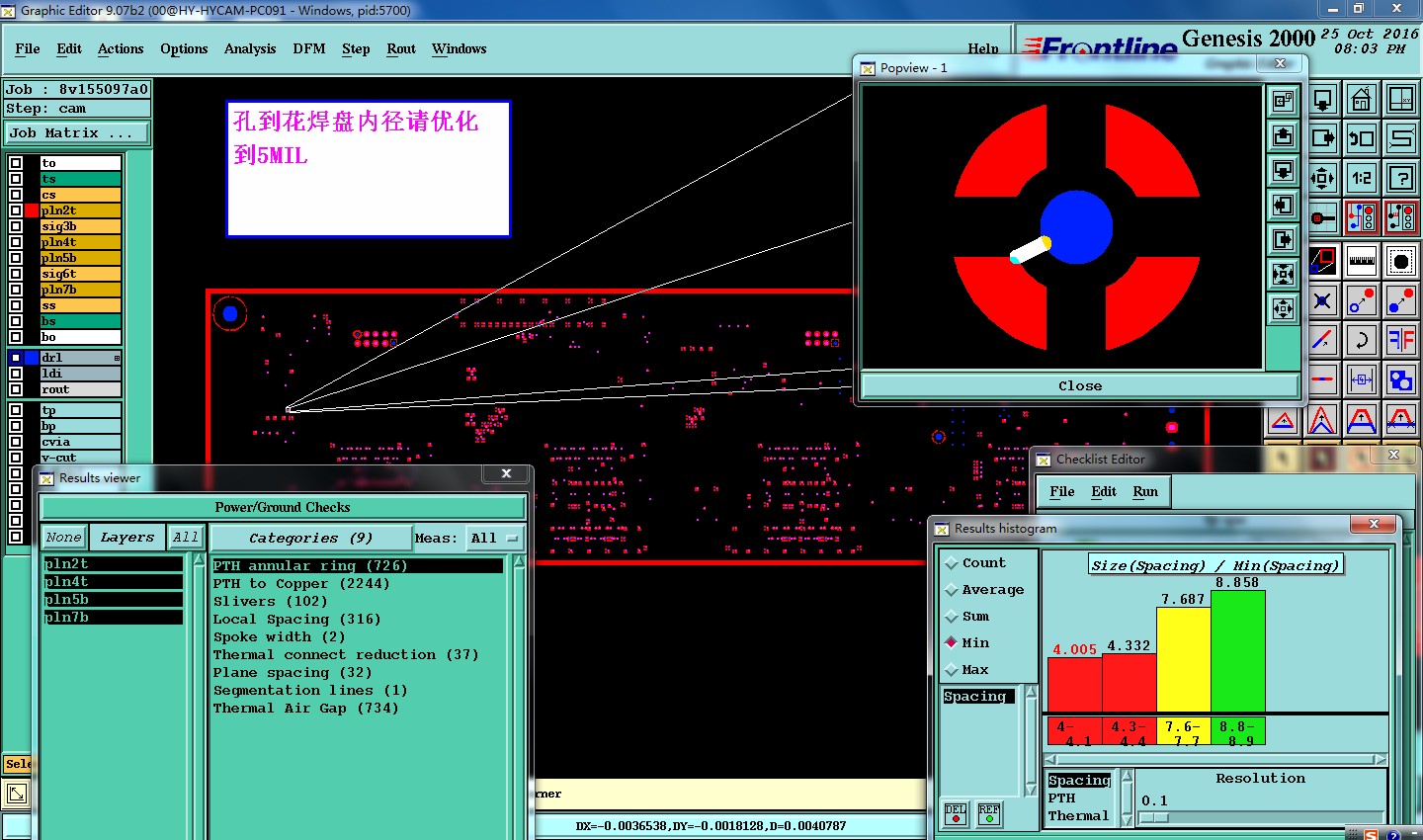The height and width of the screenshot is (840, 1423).
Task: Click the Popview pan down icon
Action: [1283, 170]
